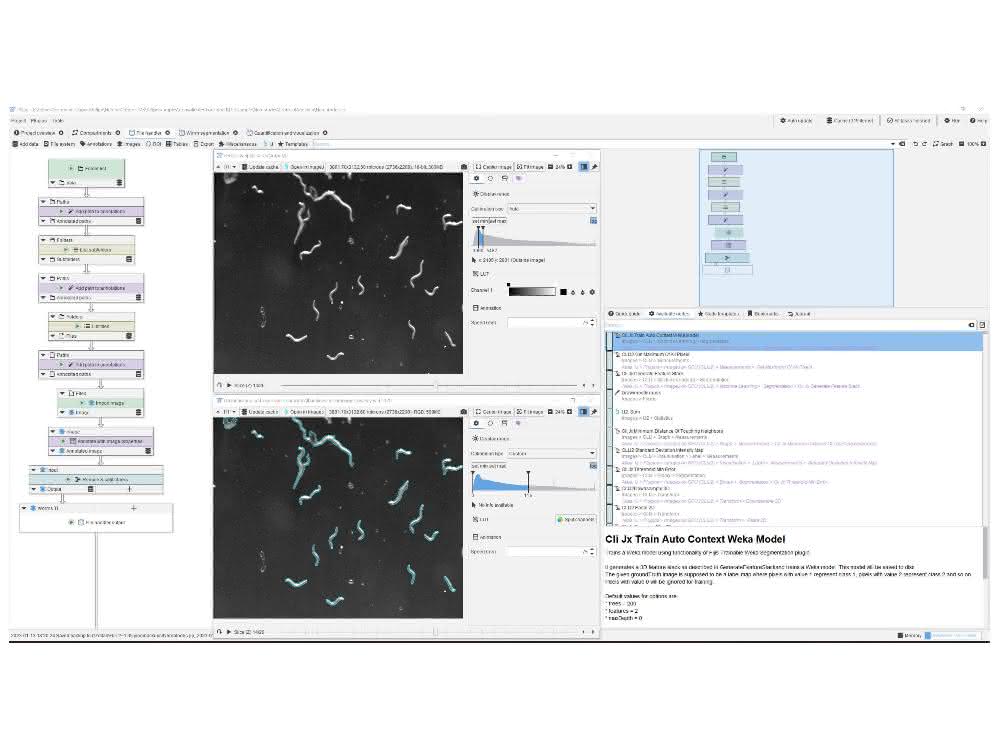This screenshot has height=750, width=1000.
Task: Open the Plugins menu
Action: tap(38, 121)
